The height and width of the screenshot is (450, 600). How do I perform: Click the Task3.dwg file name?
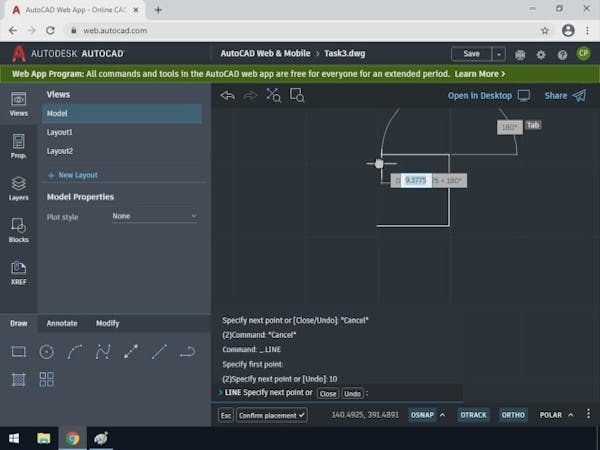pyautogui.click(x=344, y=54)
